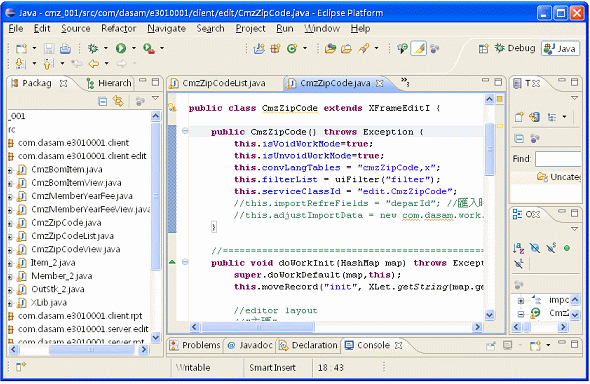The height and width of the screenshot is (384, 590).
Task: Toggle Link with Editor in Package Explorer
Action: (x=119, y=101)
